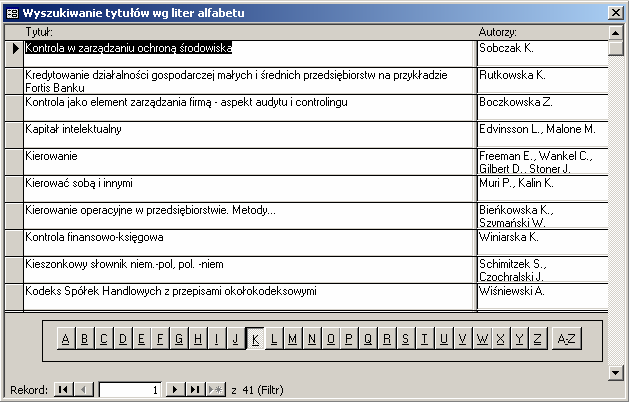The image size is (629, 402).
Task: Go to the next record
Action: [175, 389]
